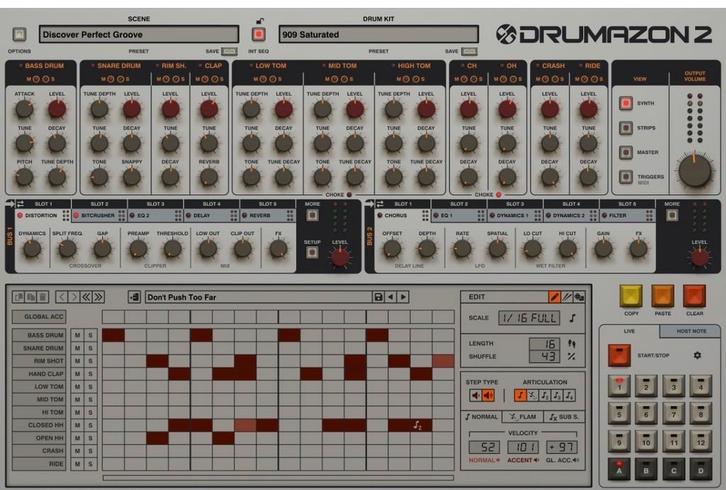Click the red Clear button

(694, 296)
